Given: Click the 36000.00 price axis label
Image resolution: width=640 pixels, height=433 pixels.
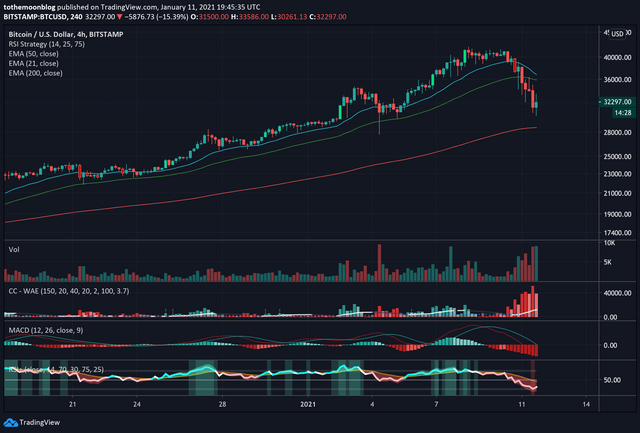Looking at the screenshot, I should pyautogui.click(x=617, y=80).
